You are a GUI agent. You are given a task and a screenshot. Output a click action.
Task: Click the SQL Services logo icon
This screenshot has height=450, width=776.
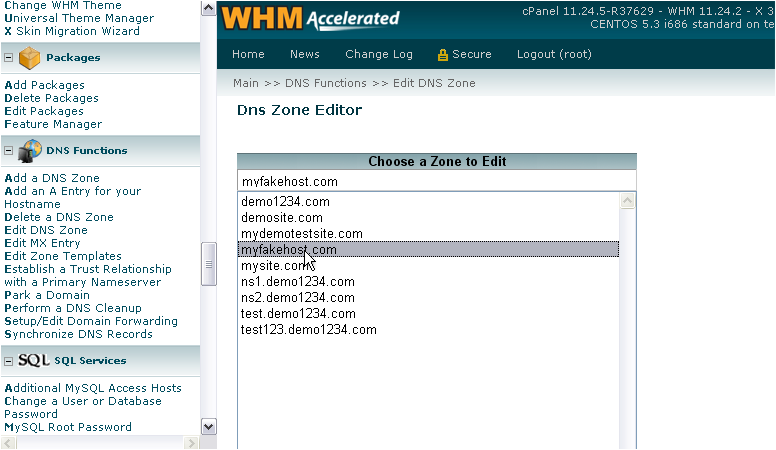pyautogui.click(x=34, y=360)
